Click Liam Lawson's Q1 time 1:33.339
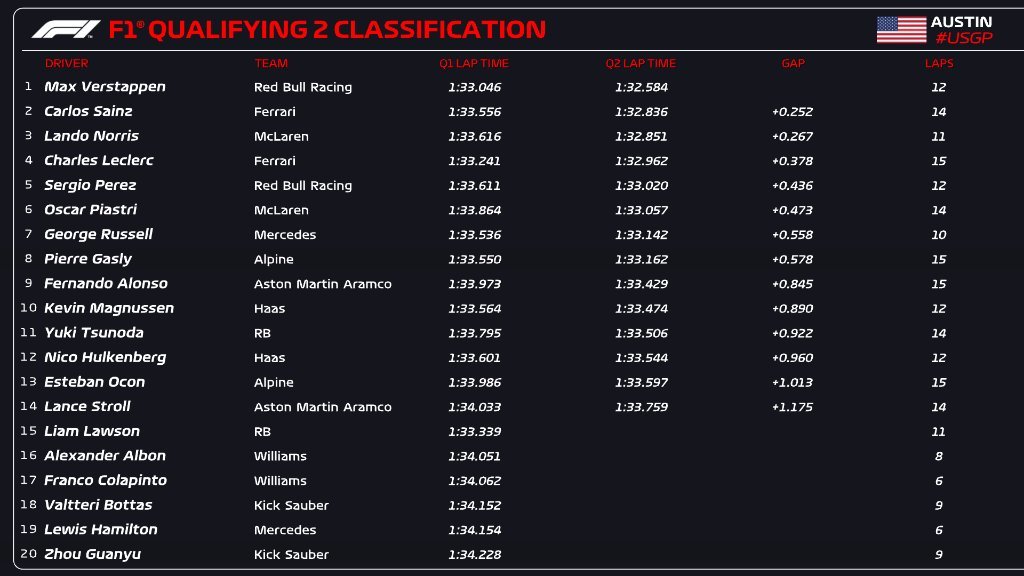Viewport: 1024px width, 576px height. click(x=475, y=431)
